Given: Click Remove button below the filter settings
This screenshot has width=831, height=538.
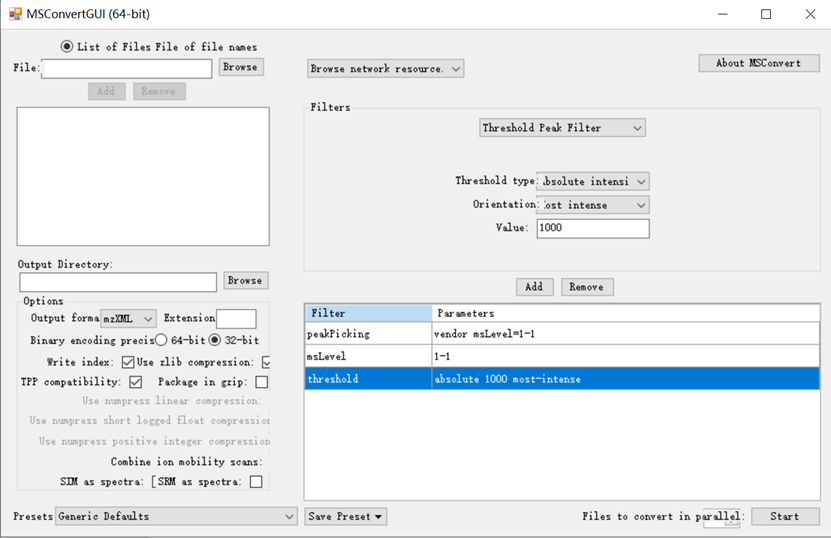Looking at the screenshot, I should pyautogui.click(x=586, y=287).
